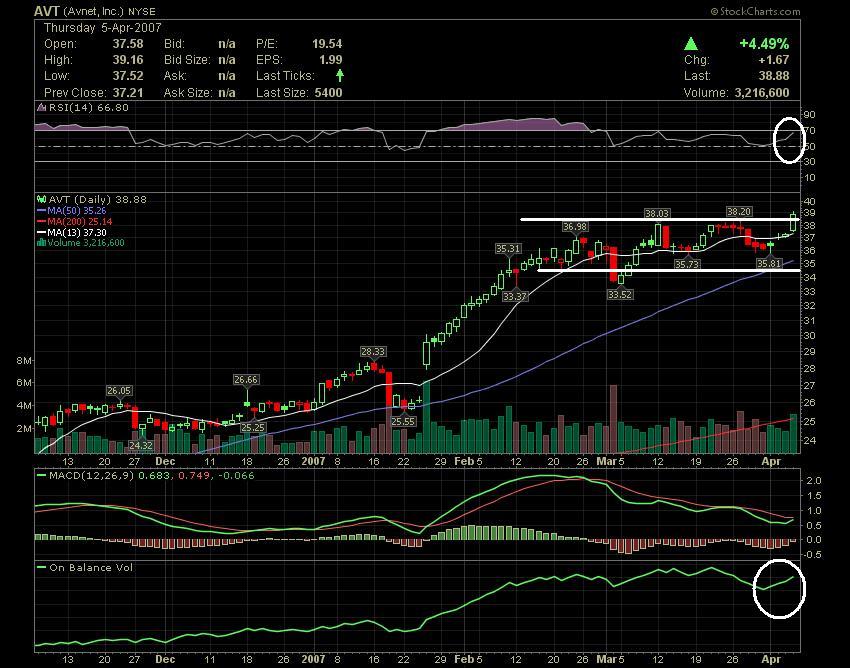
Task: Click the Feb label on price chart axis
Action: 463,461
